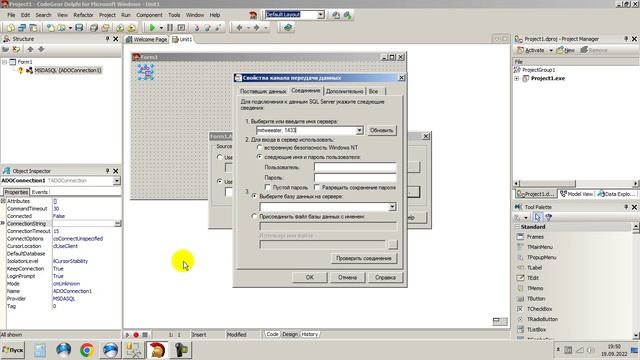Click the Save All toolbar icon

(93, 28)
